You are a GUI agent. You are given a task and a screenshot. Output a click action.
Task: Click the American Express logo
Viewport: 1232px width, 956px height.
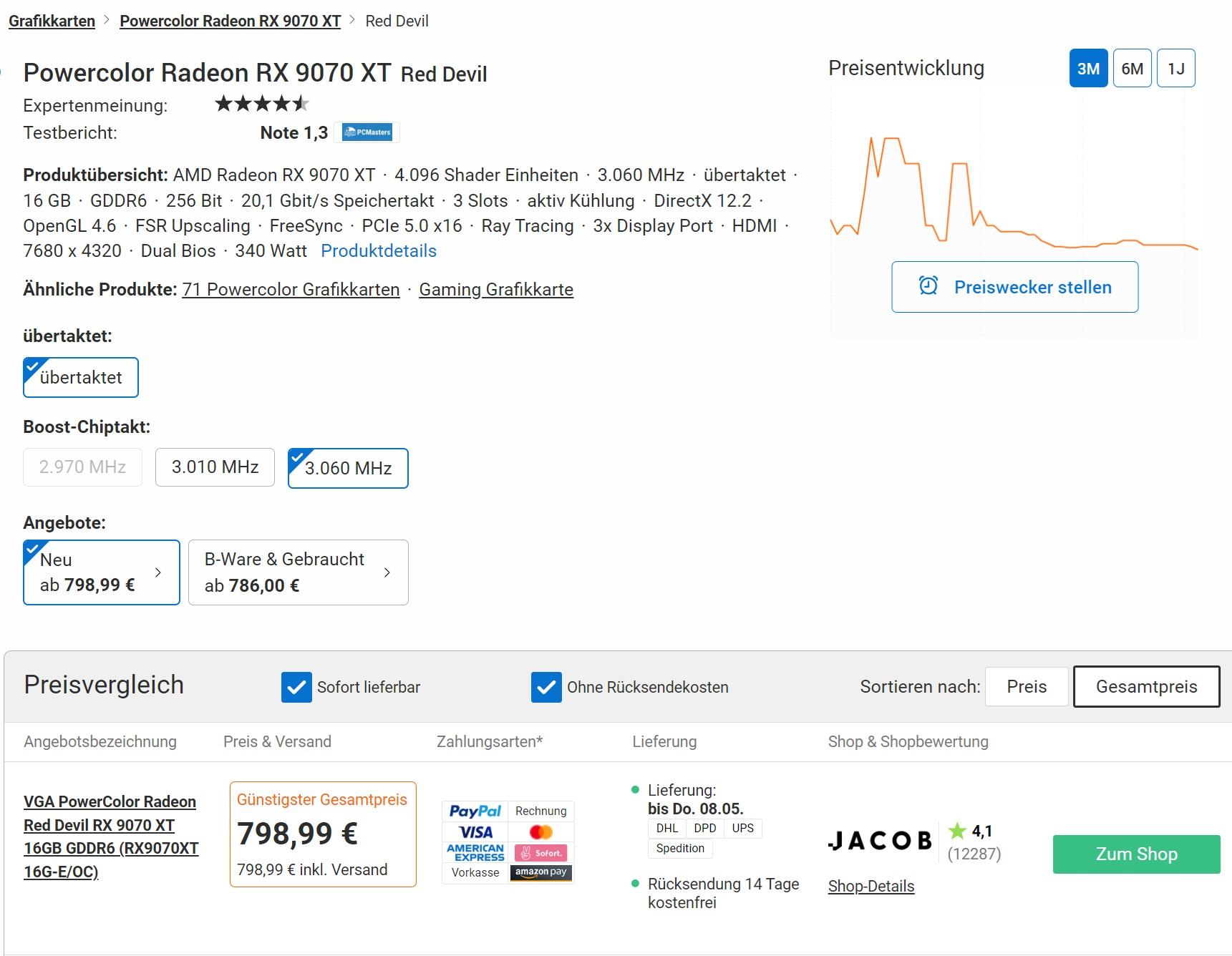(x=475, y=852)
